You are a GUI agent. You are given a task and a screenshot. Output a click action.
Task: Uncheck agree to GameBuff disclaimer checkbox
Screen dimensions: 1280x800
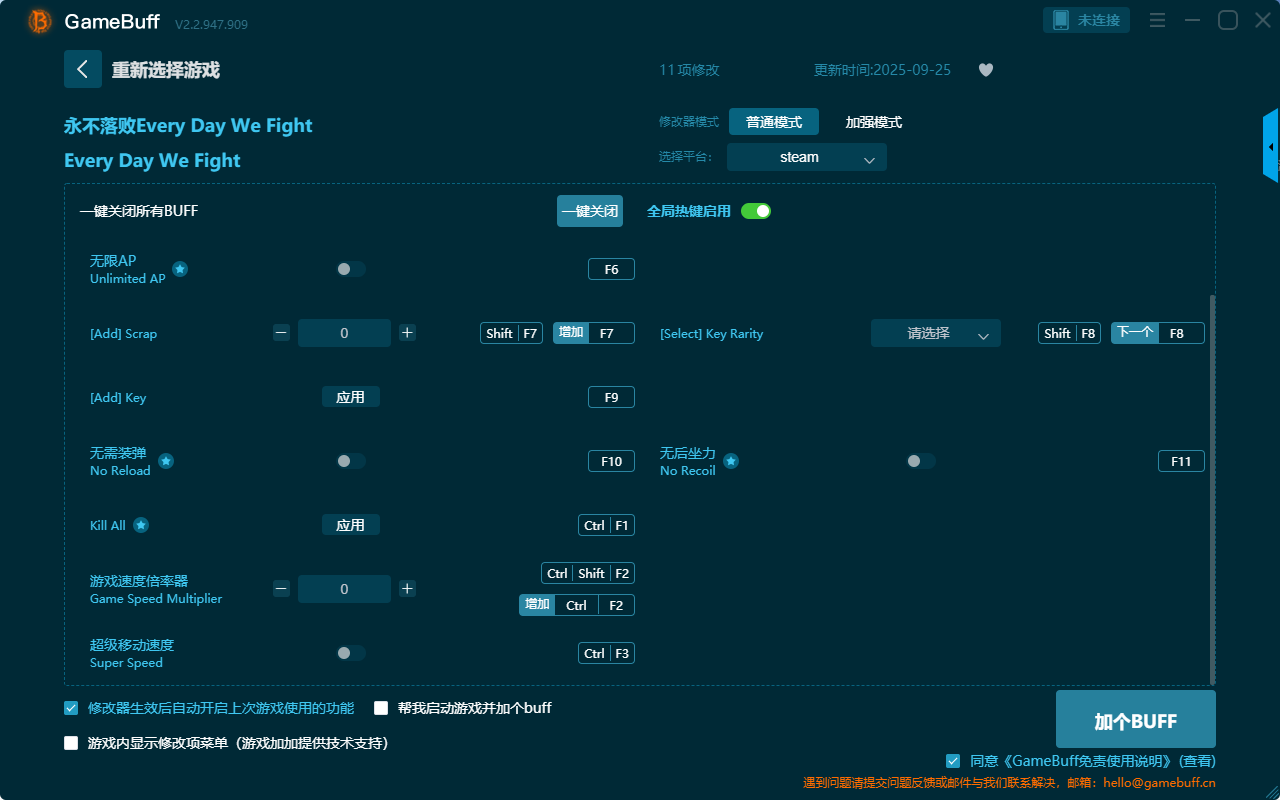click(953, 761)
